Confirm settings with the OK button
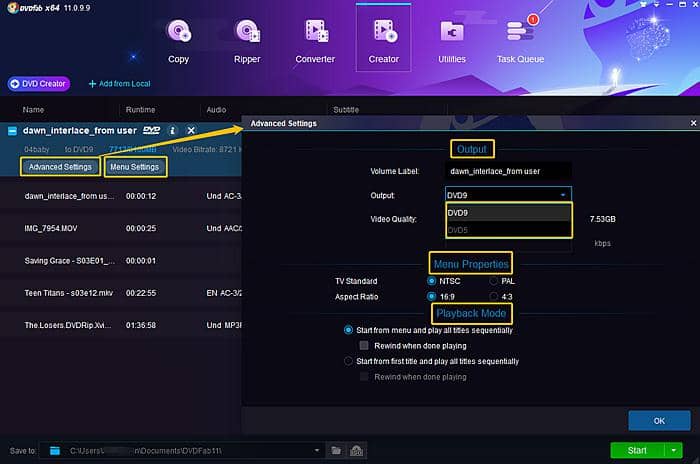Image resolution: width=700 pixels, height=464 pixels. [658, 420]
